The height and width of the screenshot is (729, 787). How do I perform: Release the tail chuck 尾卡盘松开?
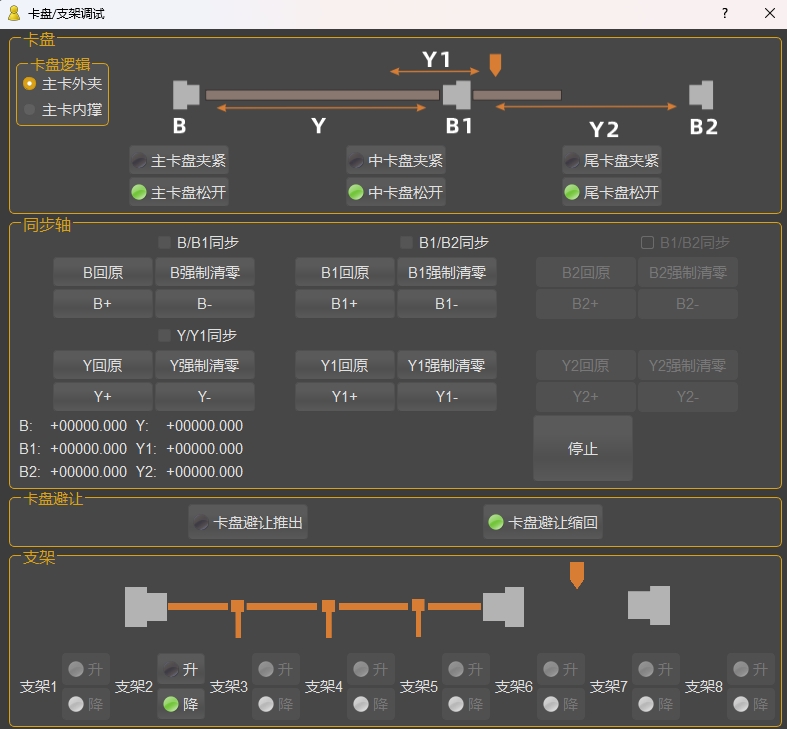click(x=612, y=192)
